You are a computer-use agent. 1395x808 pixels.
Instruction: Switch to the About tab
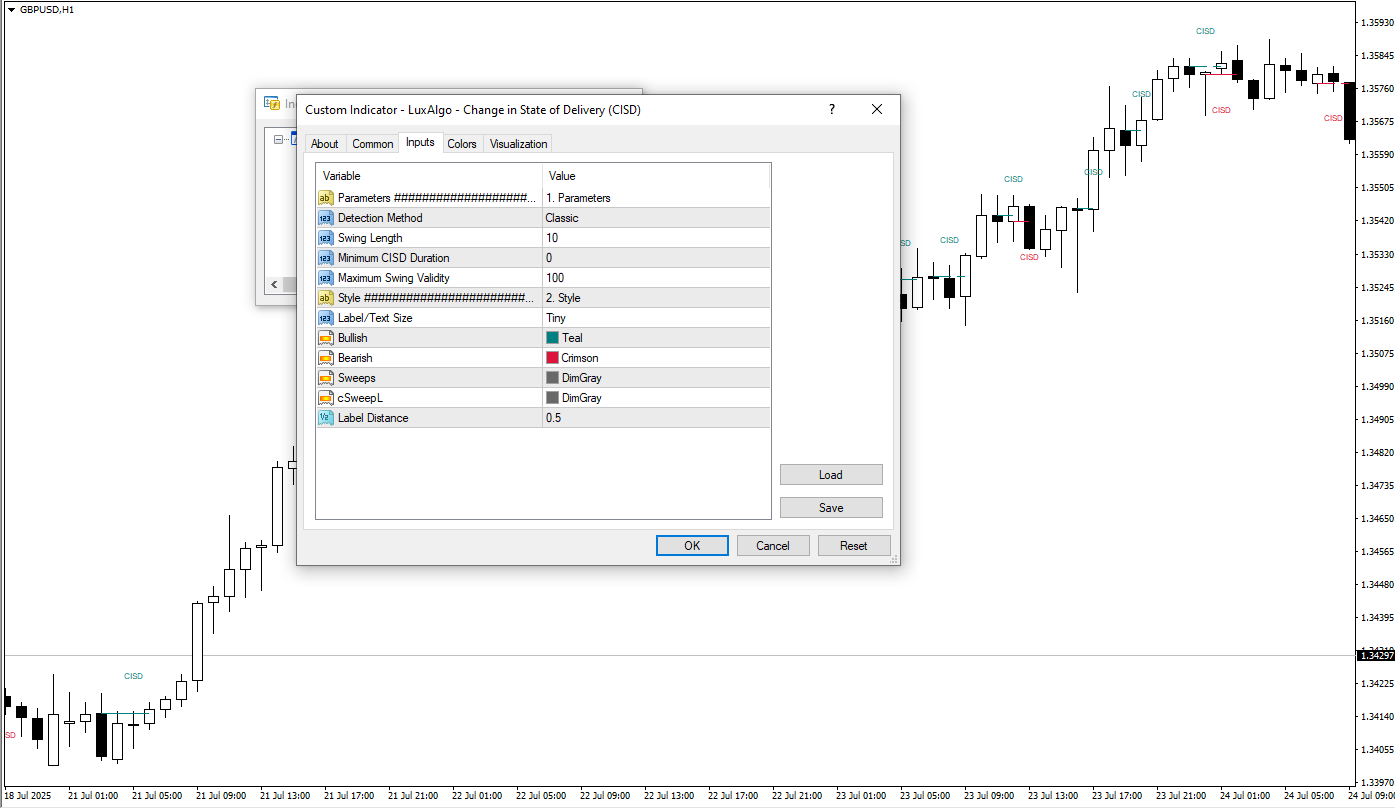[325, 144]
